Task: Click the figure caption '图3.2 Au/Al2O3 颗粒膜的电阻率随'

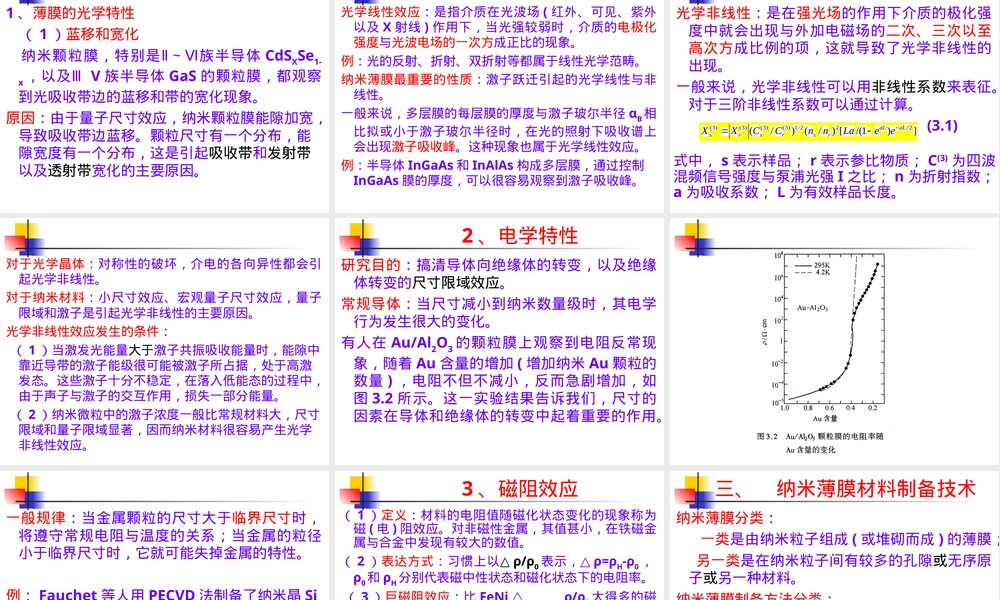Action: [820, 437]
